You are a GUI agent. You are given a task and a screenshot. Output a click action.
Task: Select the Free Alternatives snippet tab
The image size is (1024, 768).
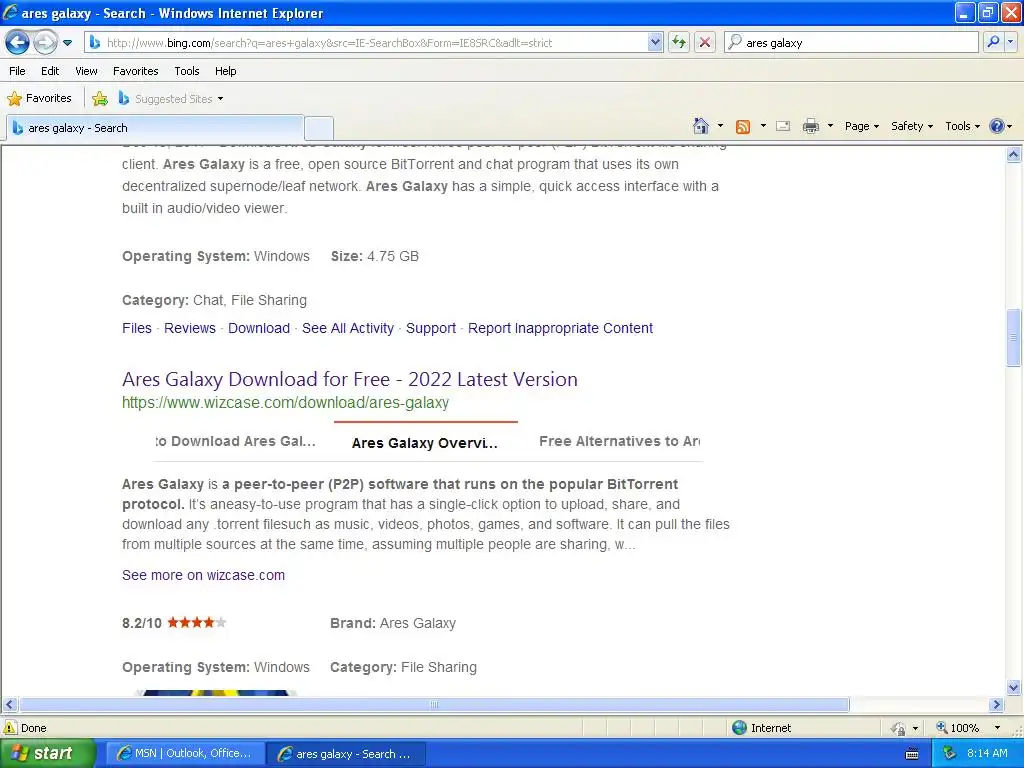(x=619, y=441)
